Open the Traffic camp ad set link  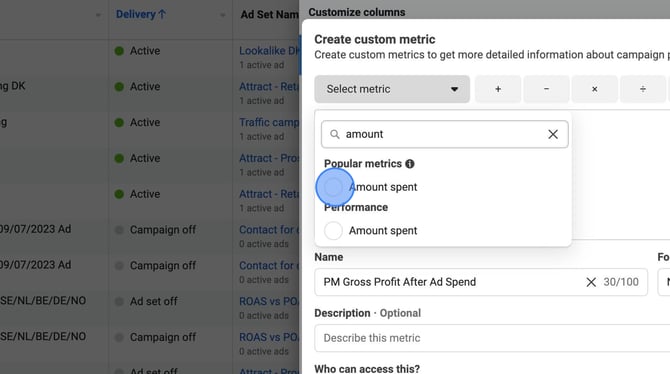point(269,122)
